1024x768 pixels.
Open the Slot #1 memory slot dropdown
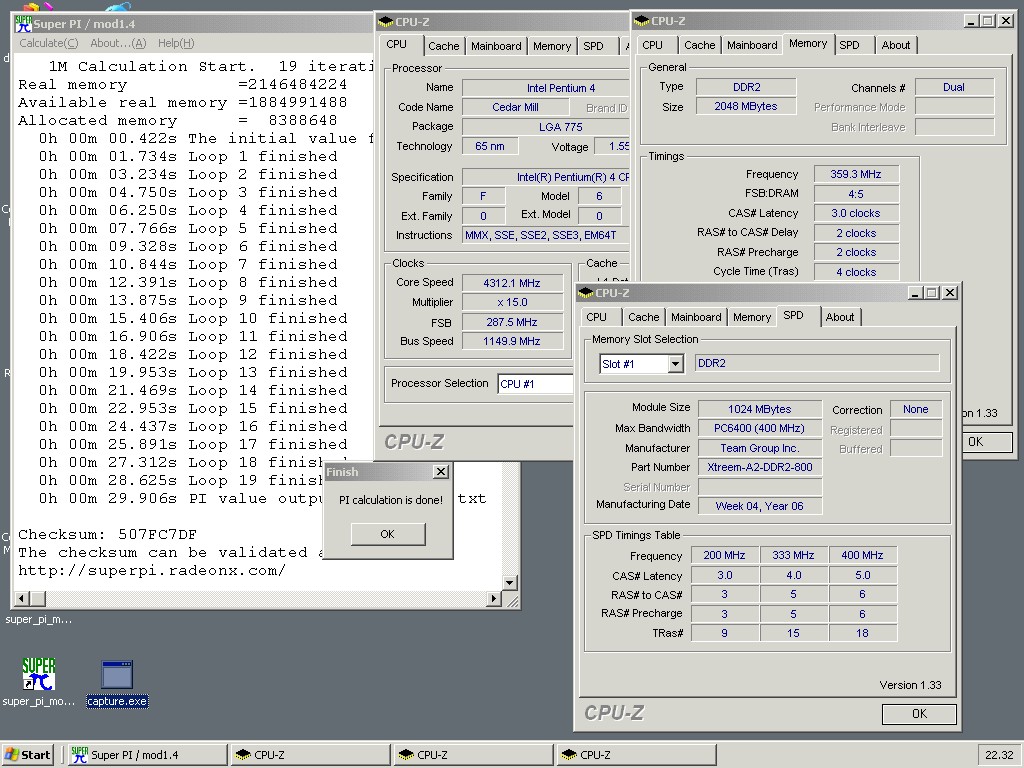676,364
